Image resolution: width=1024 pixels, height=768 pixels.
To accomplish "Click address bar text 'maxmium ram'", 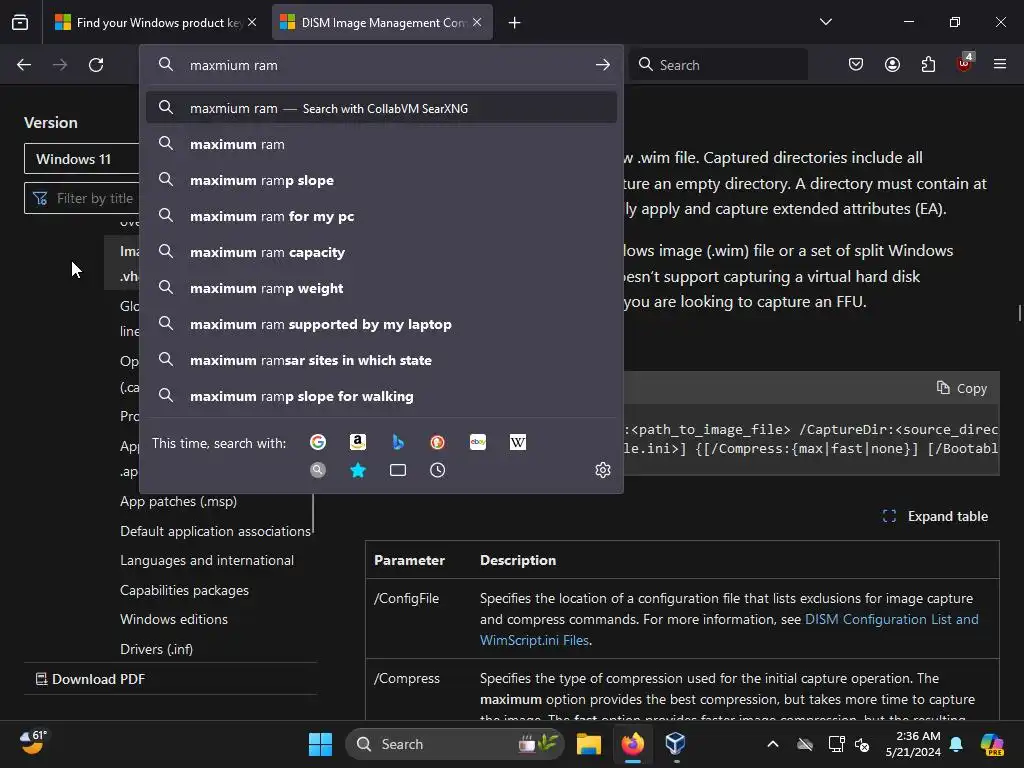I will 234,65.
